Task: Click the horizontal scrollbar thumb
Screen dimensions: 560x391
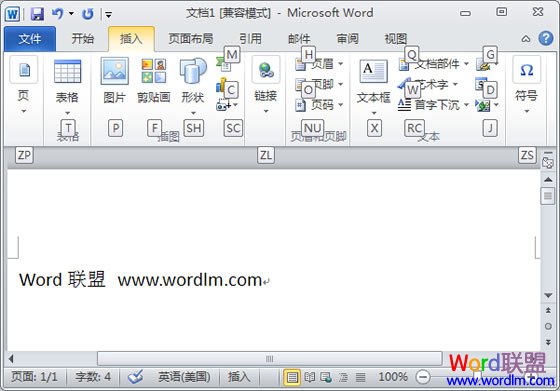Action: pos(270,359)
